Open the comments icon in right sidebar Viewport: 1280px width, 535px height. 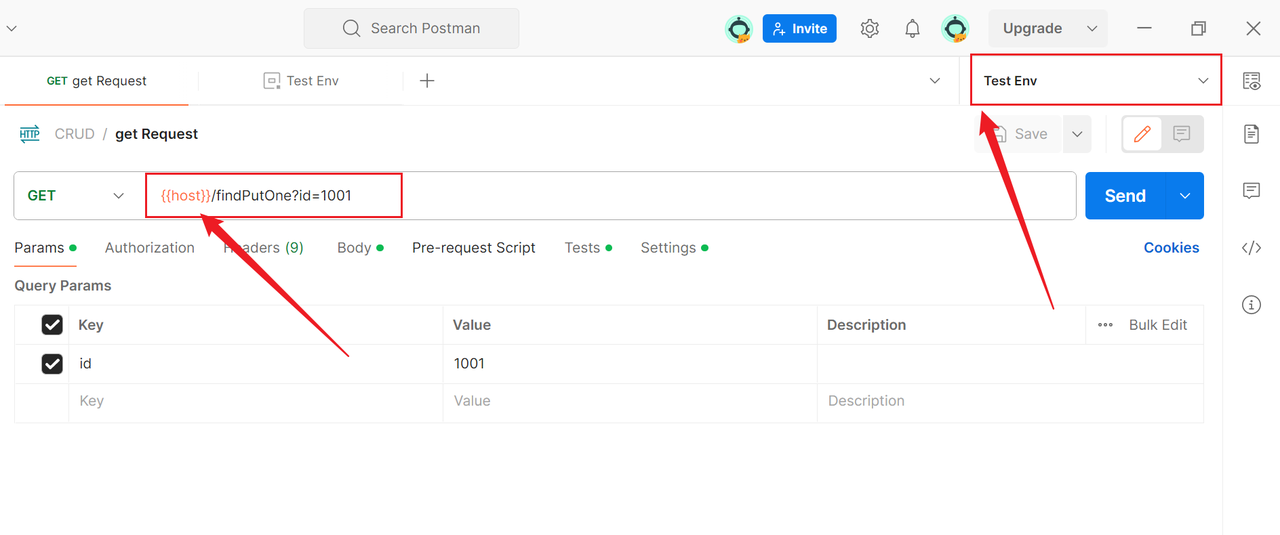tap(1251, 191)
